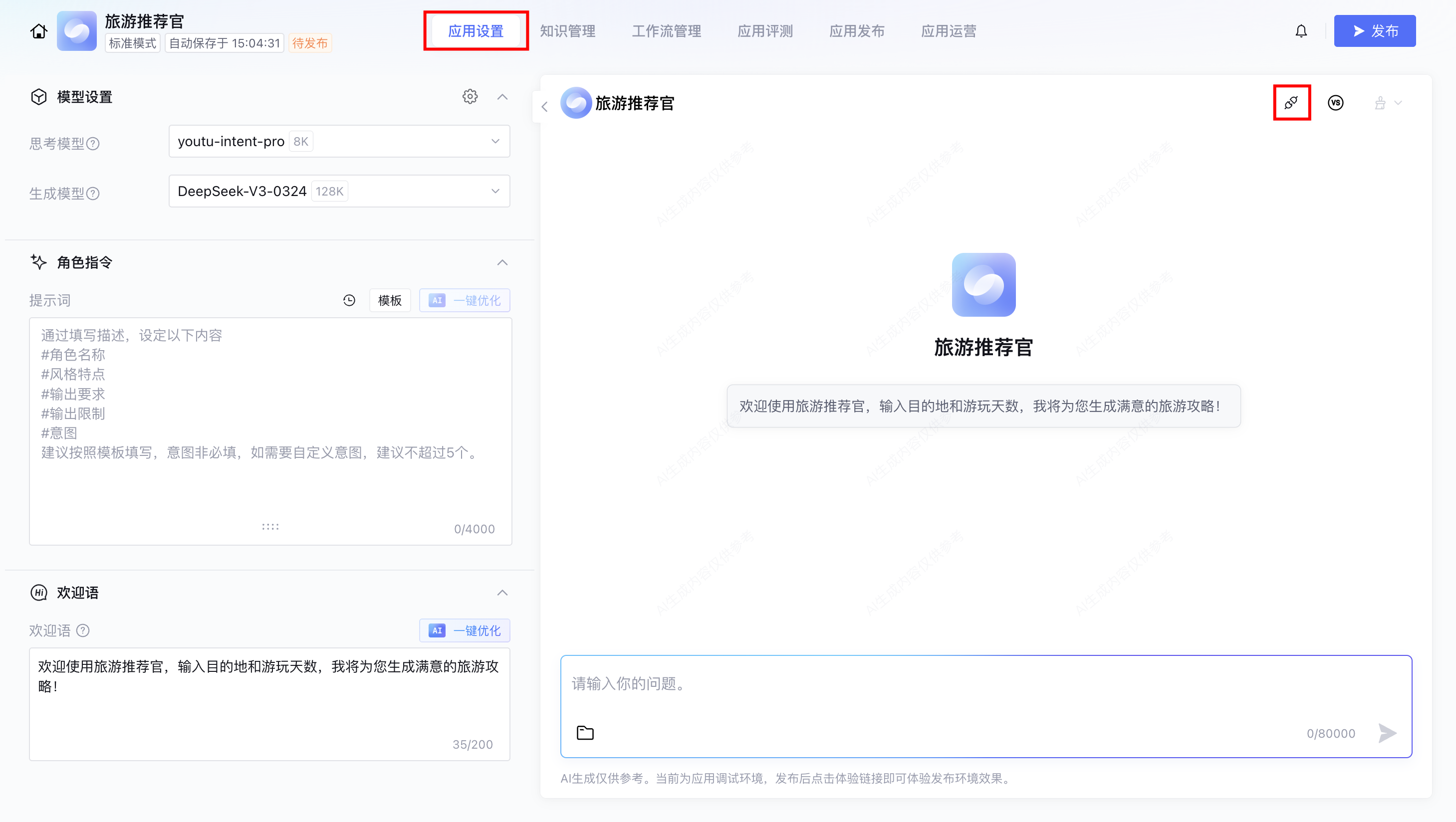Click the 发布 publish button
The width and height of the screenshot is (1456, 822).
tap(1375, 31)
